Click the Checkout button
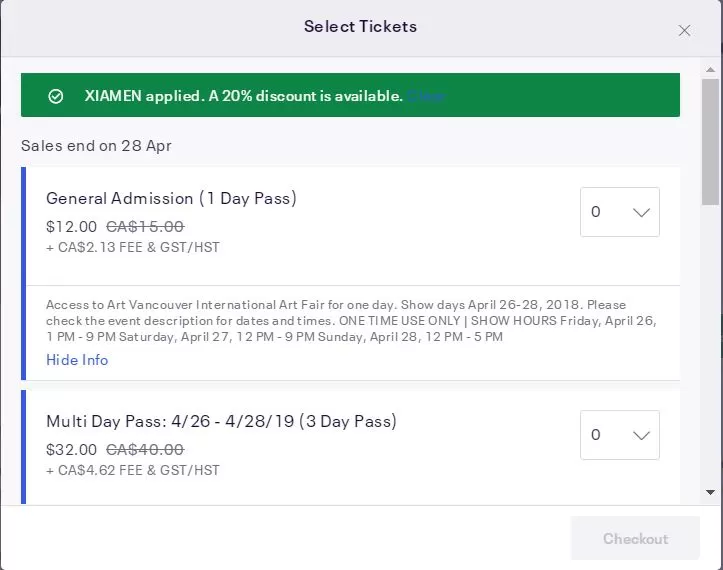 click(635, 538)
